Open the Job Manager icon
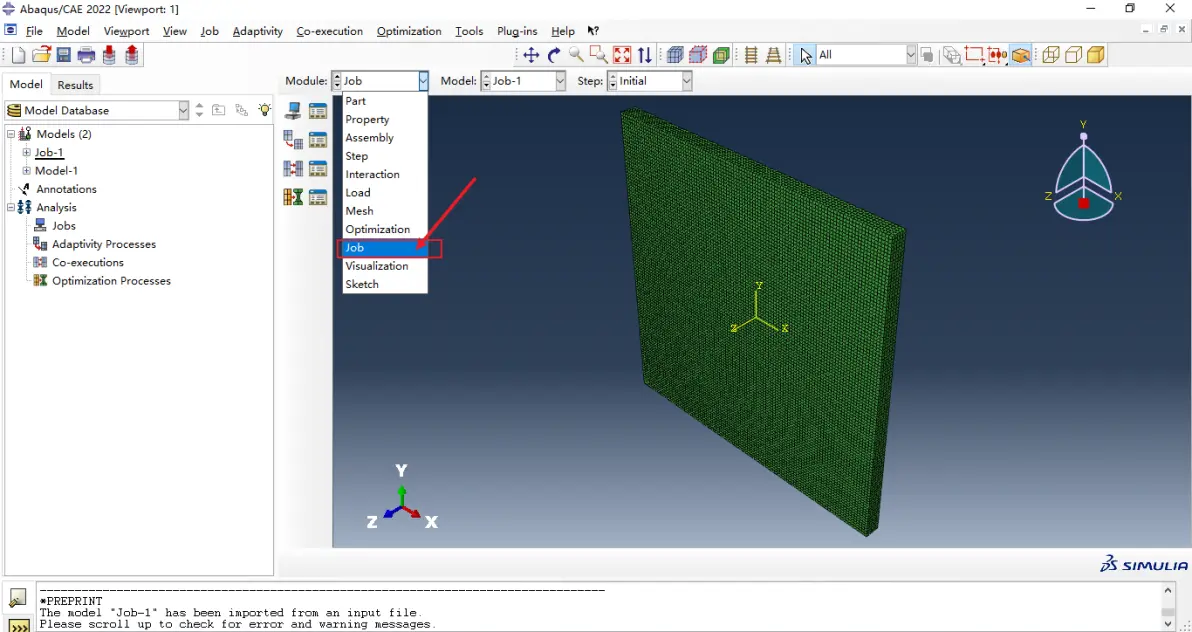The width and height of the screenshot is (1192, 632). (317, 111)
